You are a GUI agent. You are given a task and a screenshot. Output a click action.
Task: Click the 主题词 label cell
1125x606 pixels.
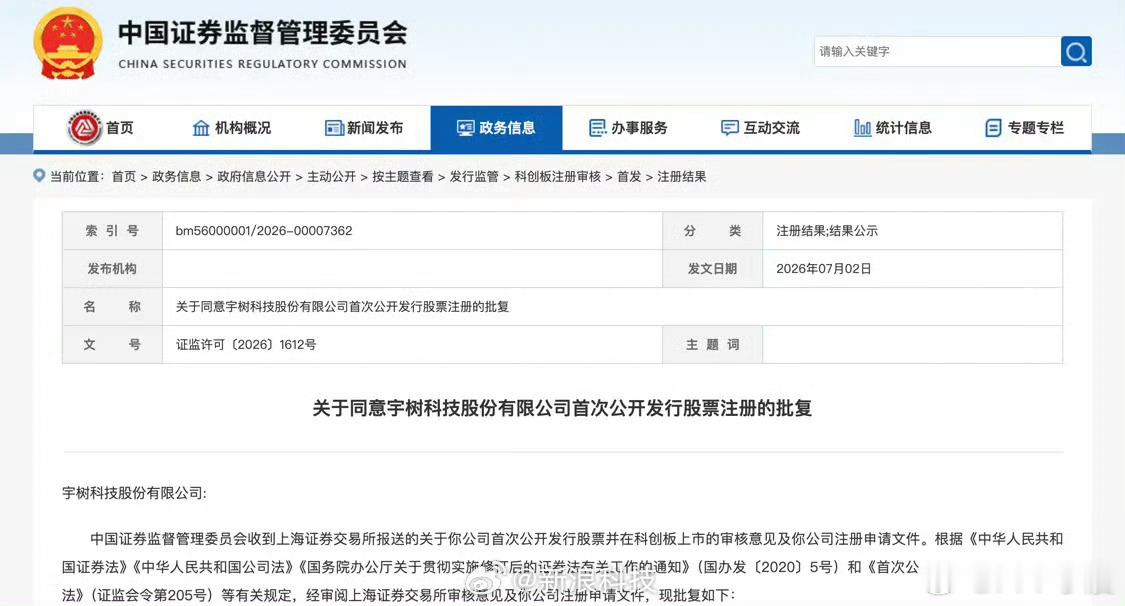712,345
